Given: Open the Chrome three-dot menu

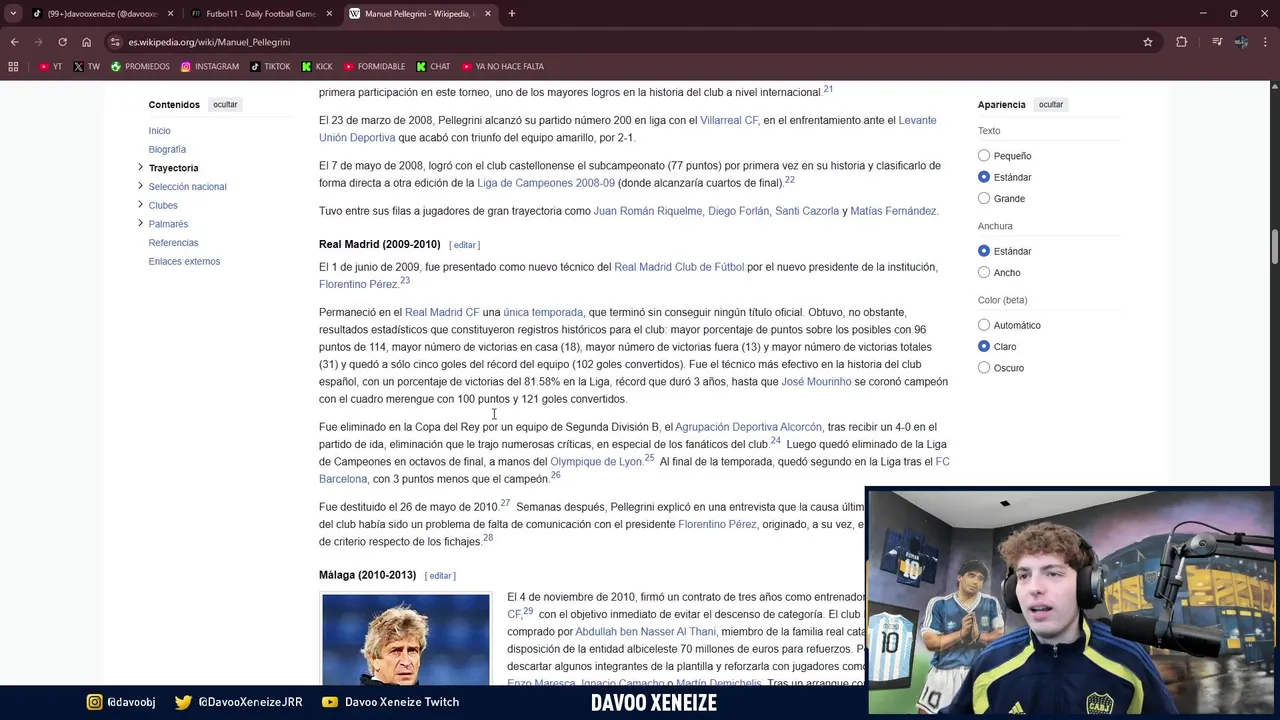Looking at the screenshot, I should point(1266,42).
